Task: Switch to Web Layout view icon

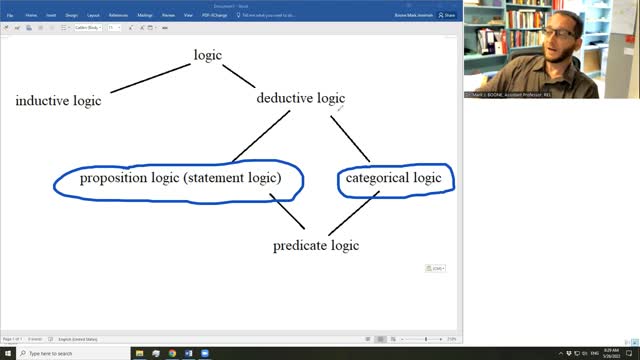Action: [393, 339]
